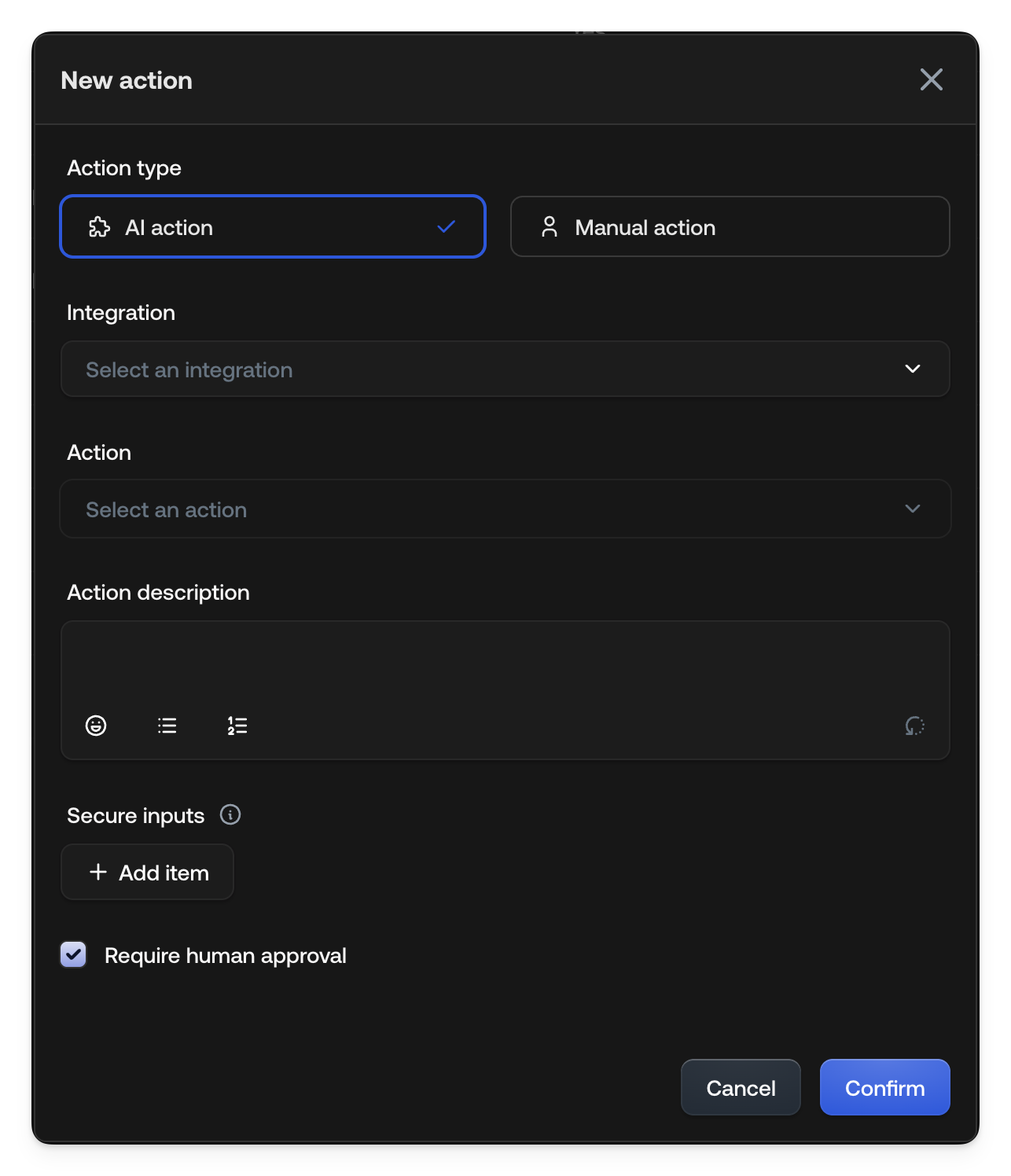Dismiss the New action dialog
Image resolution: width=1011 pixels, height=1176 pixels.
click(x=931, y=79)
